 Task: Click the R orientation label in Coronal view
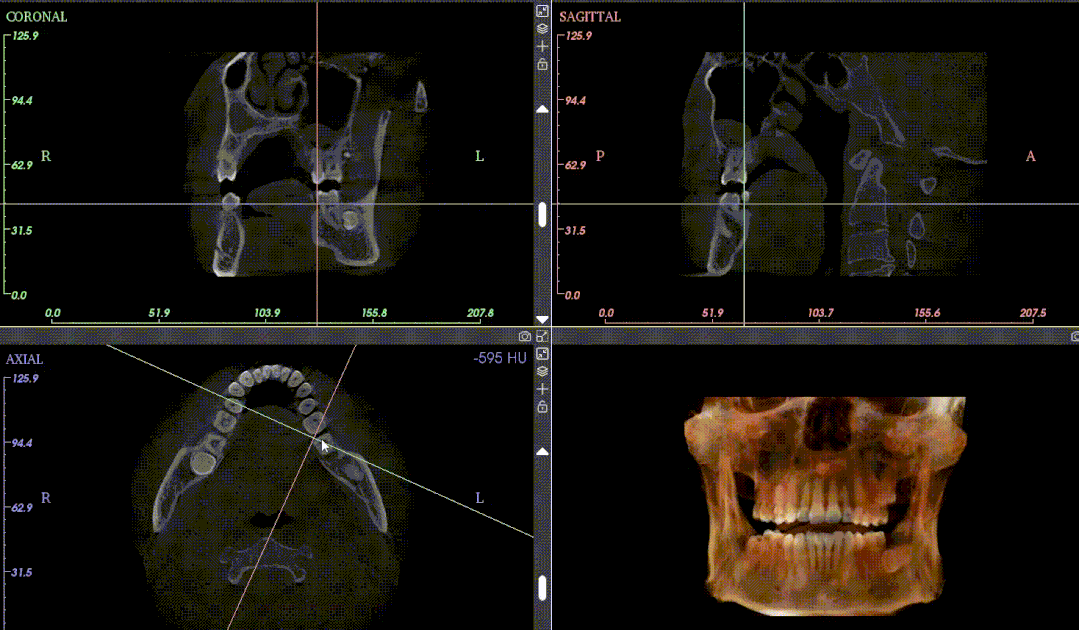tap(46, 156)
